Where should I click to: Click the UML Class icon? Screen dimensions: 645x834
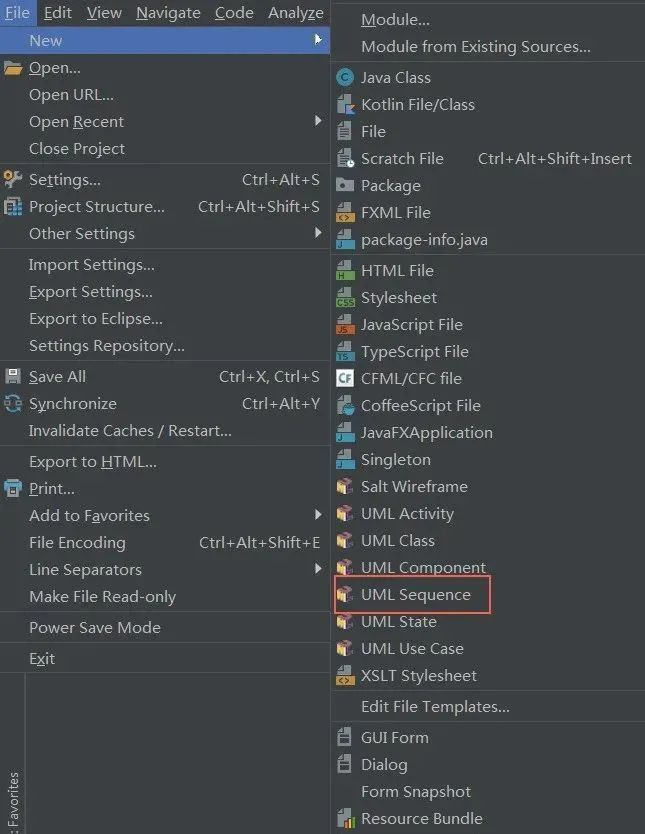(345, 540)
